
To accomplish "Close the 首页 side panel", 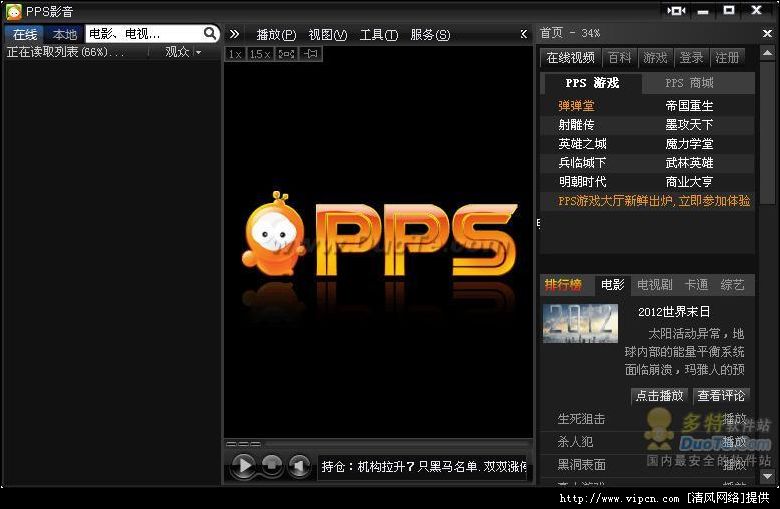I will 767,33.
